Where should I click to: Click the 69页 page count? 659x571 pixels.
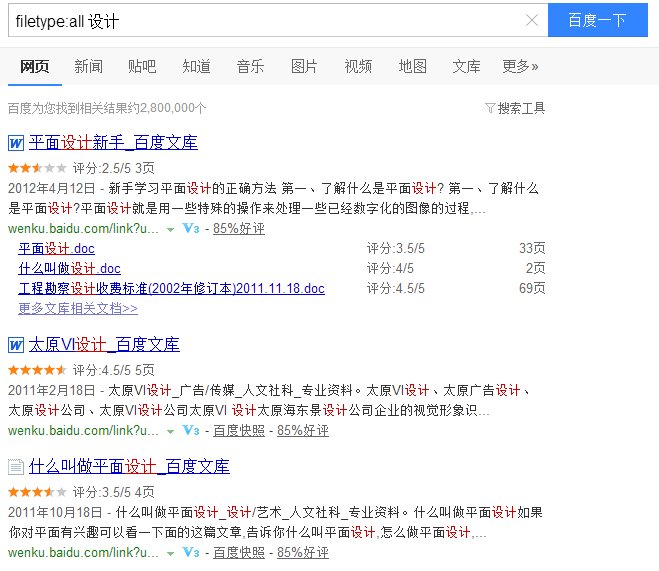(x=532, y=288)
